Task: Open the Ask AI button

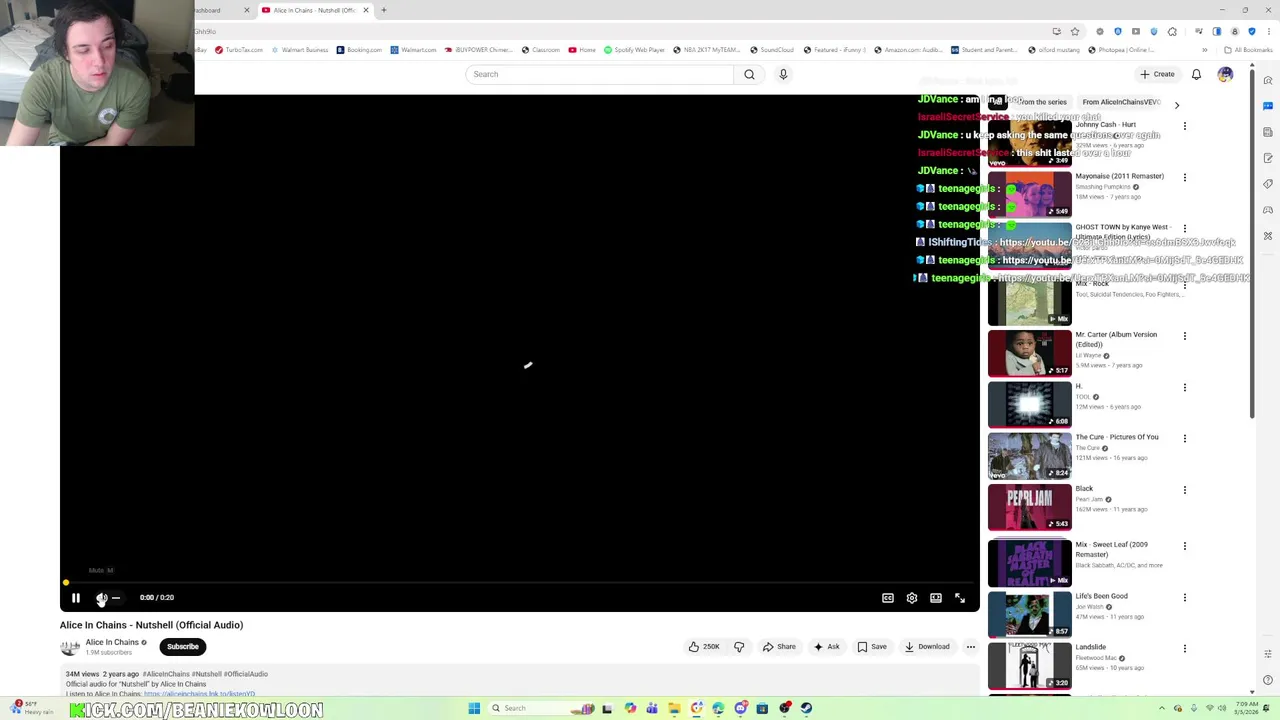Action: pos(826,647)
